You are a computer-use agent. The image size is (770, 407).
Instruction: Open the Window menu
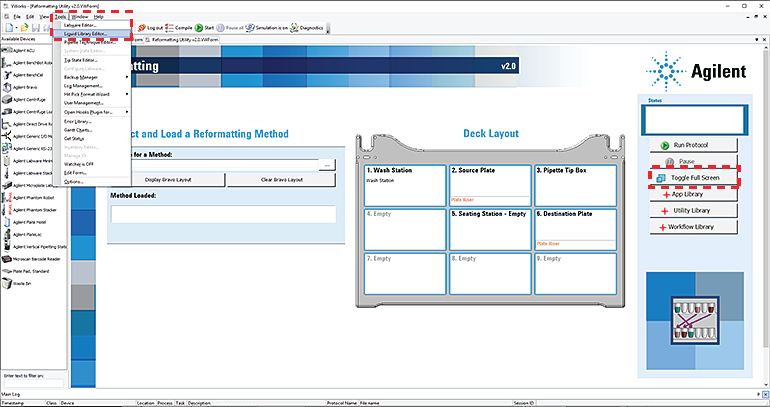(x=80, y=17)
